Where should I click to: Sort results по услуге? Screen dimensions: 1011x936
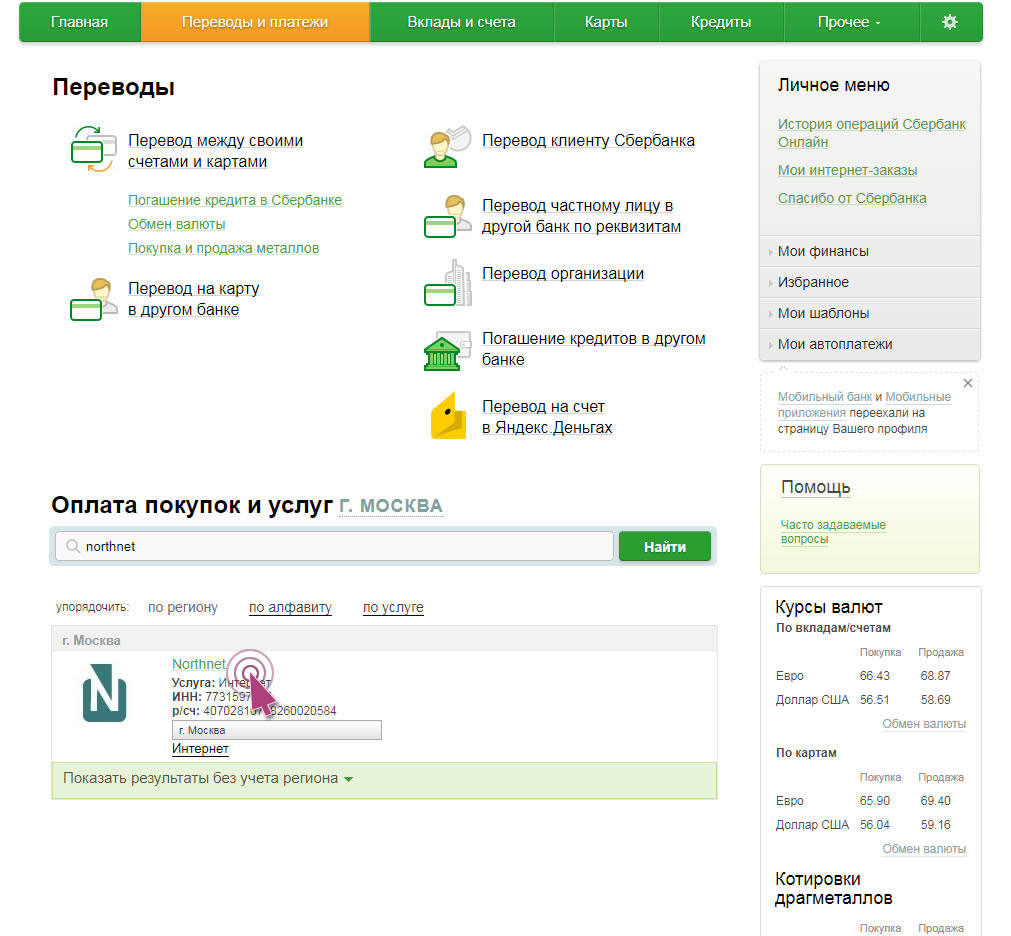click(393, 607)
